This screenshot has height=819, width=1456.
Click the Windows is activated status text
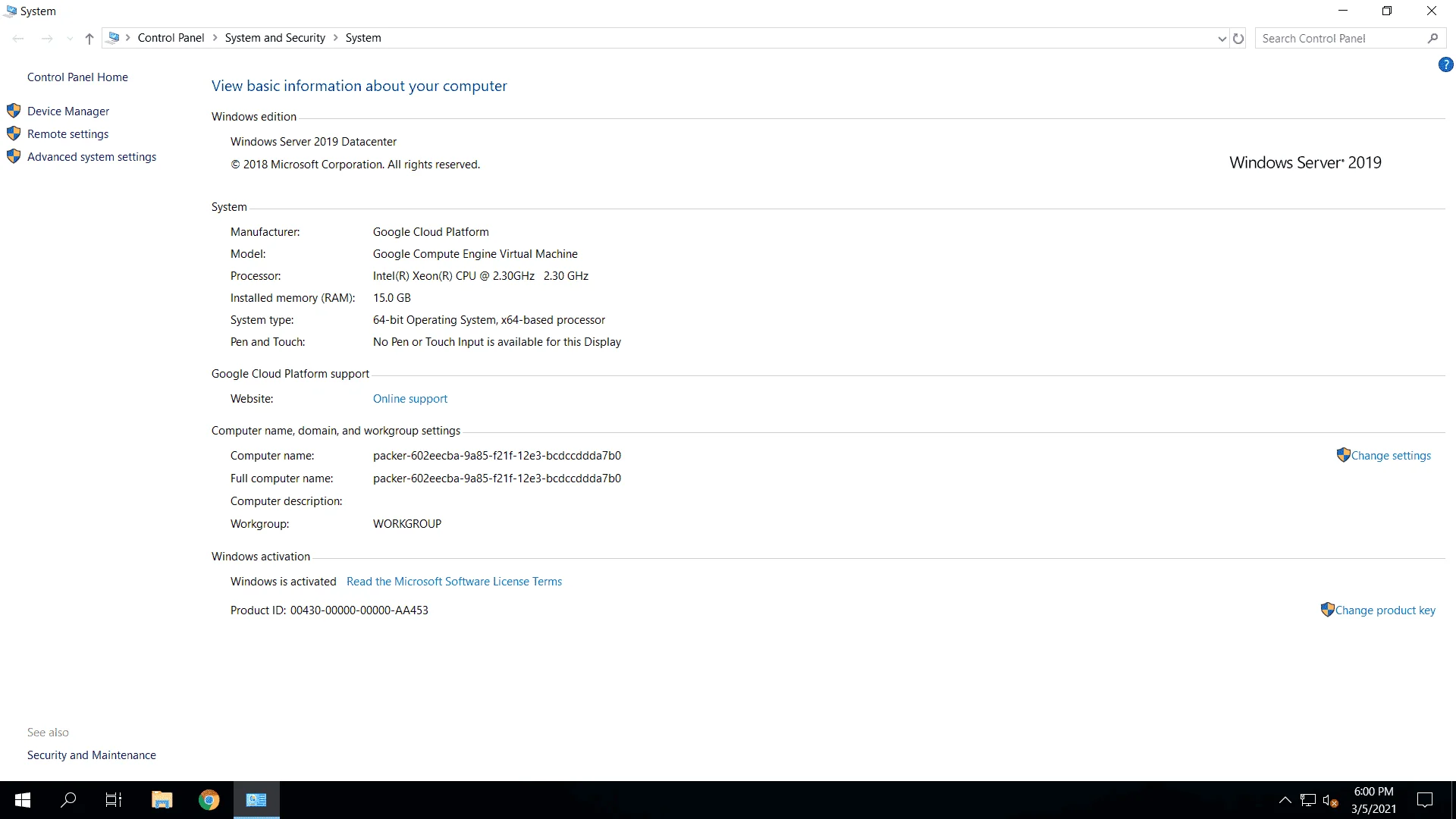(284, 582)
